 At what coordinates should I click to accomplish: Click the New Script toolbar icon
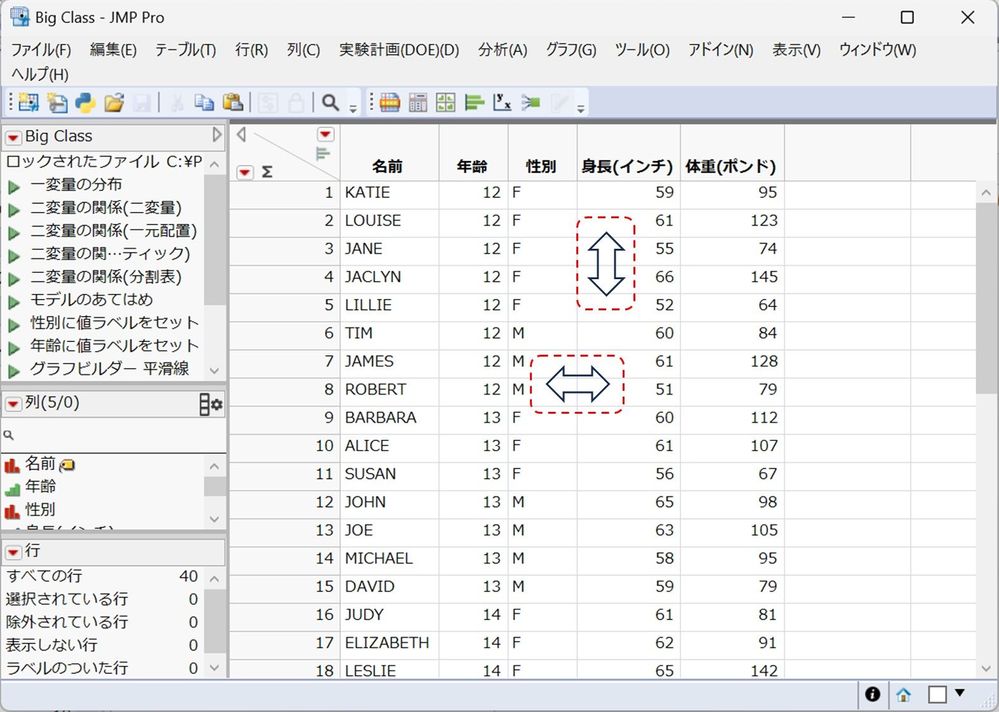[x=57, y=102]
